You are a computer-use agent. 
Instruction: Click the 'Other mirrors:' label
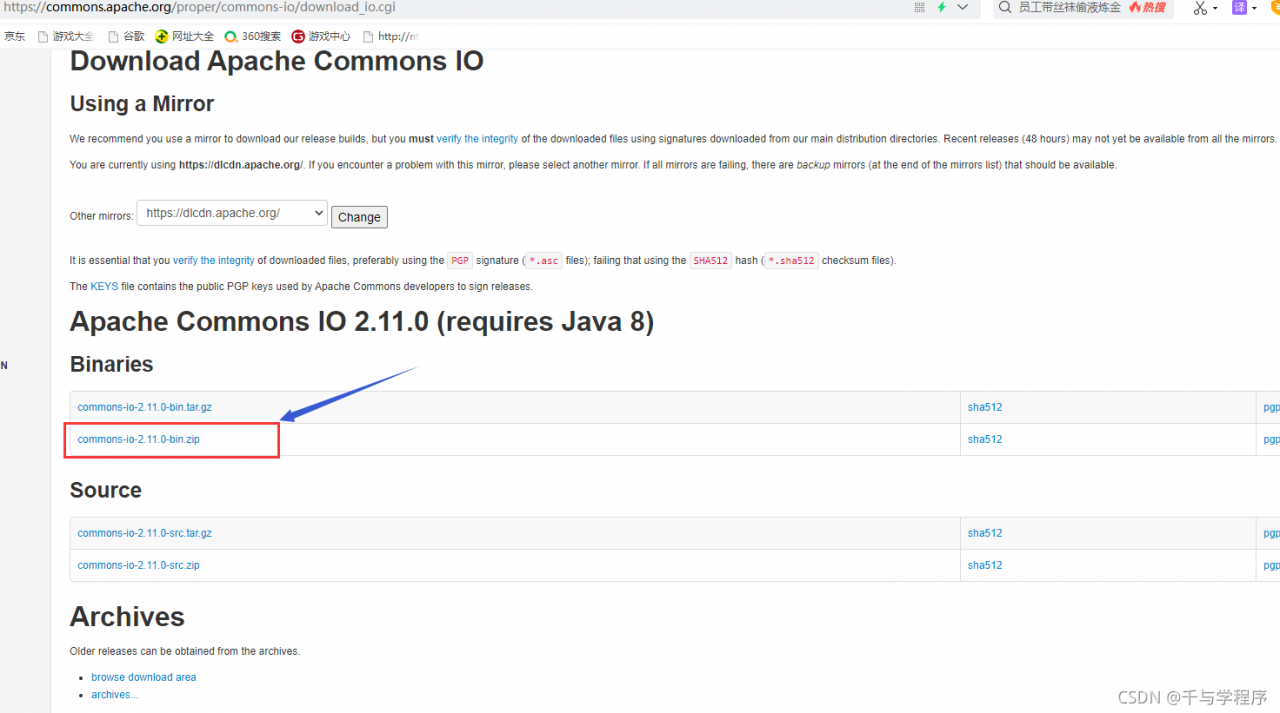pyautogui.click(x=101, y=216)
